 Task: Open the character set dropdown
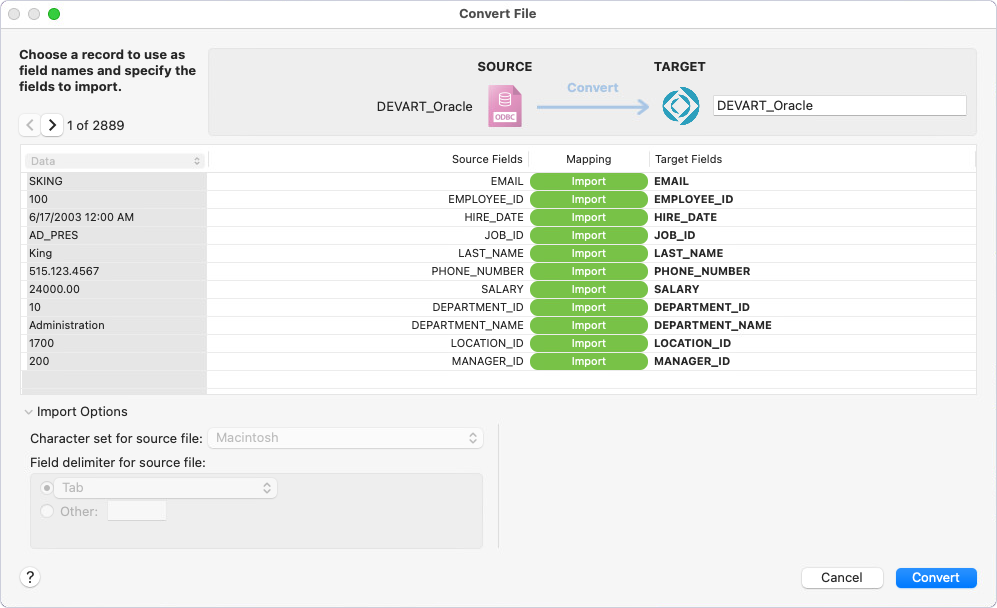click(345, 438)
